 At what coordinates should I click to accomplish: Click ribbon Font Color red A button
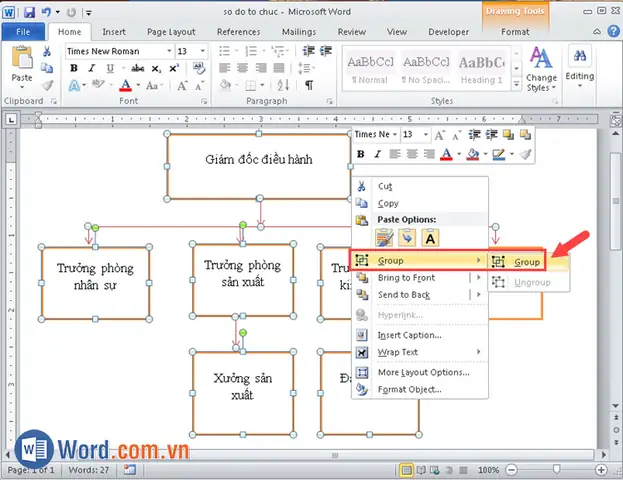tap(126, 85)
